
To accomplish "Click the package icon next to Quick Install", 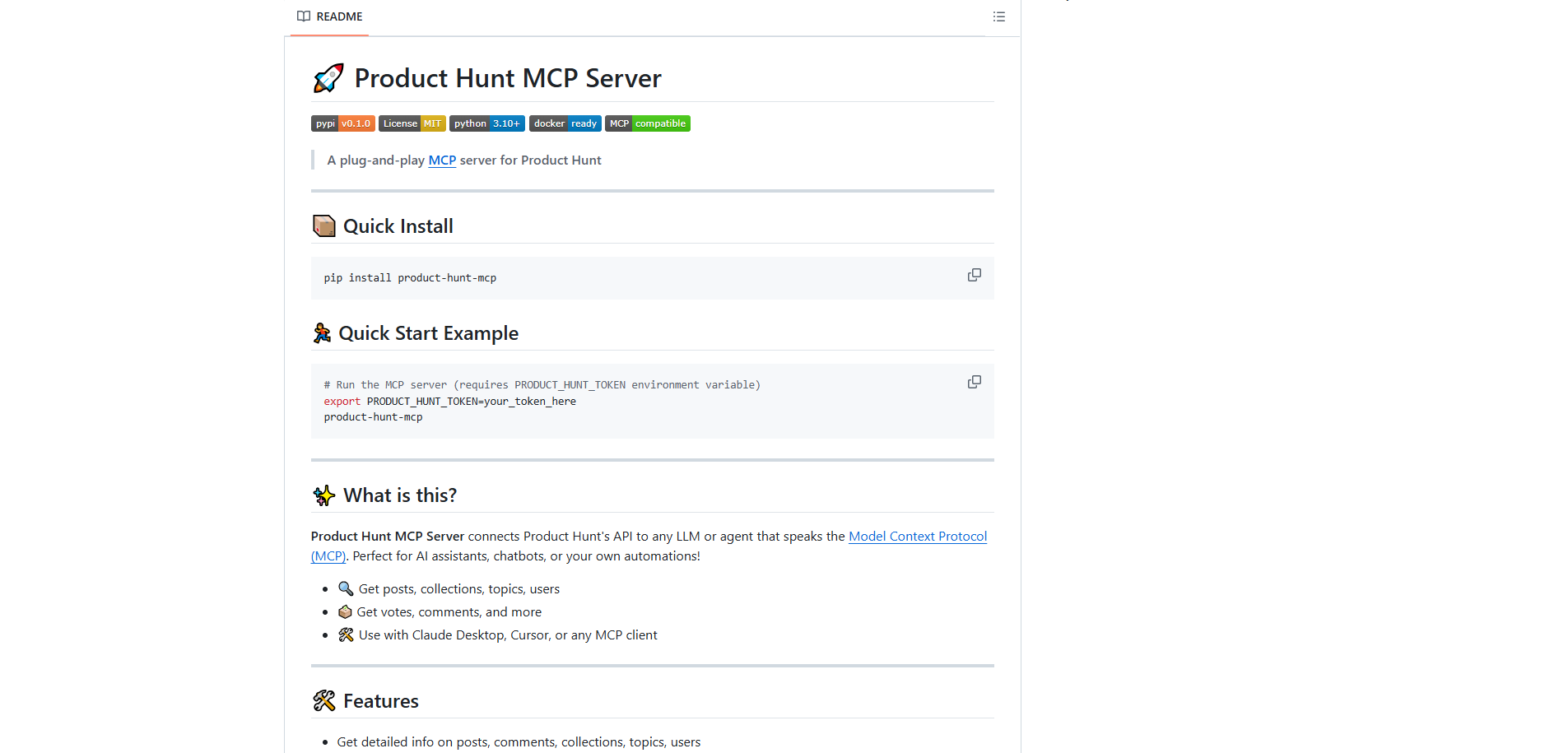I will (x=323, y=225).
